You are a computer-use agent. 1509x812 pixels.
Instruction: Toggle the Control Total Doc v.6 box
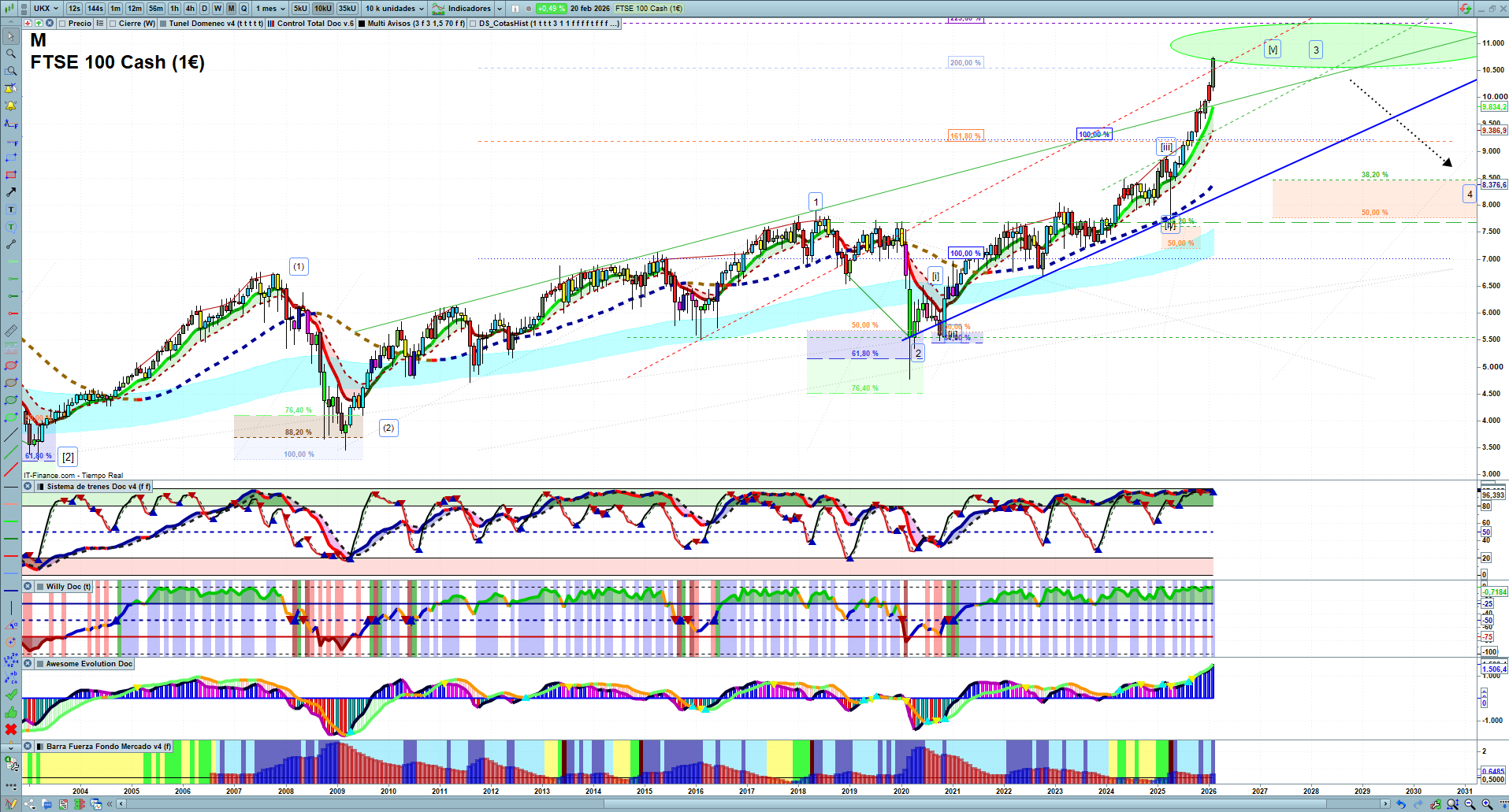pos(271,24)
